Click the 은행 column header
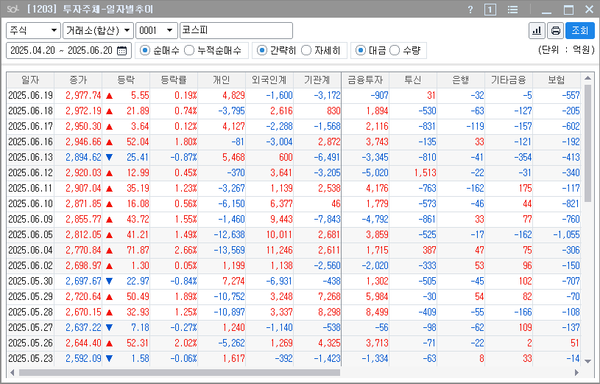600x384 pixels. tap(461, 80)
